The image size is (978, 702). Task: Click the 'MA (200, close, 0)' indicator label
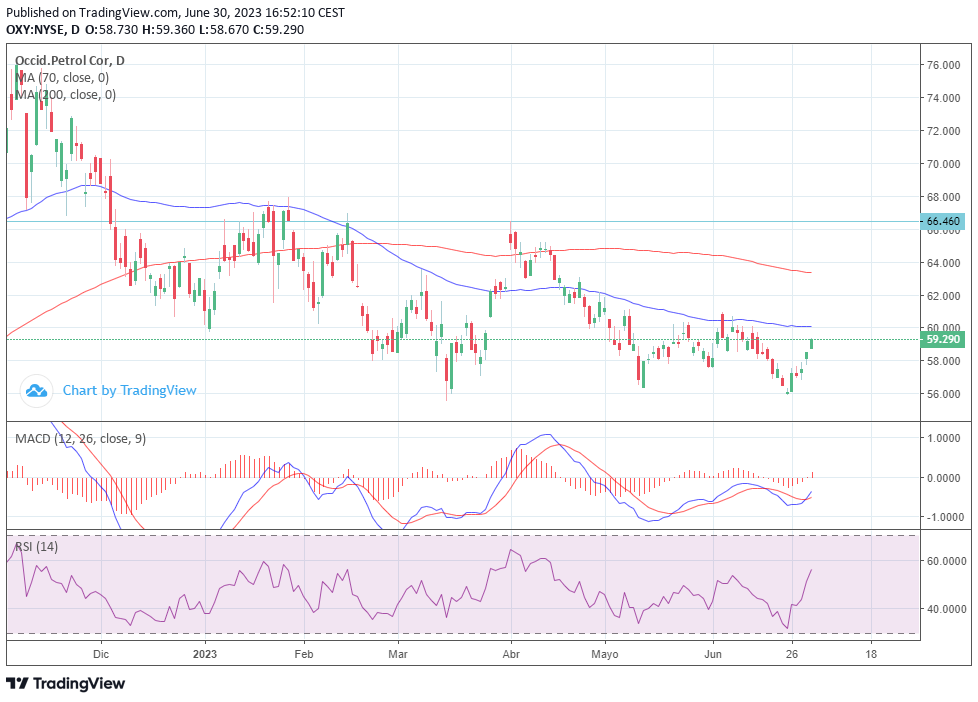(65, 94)
